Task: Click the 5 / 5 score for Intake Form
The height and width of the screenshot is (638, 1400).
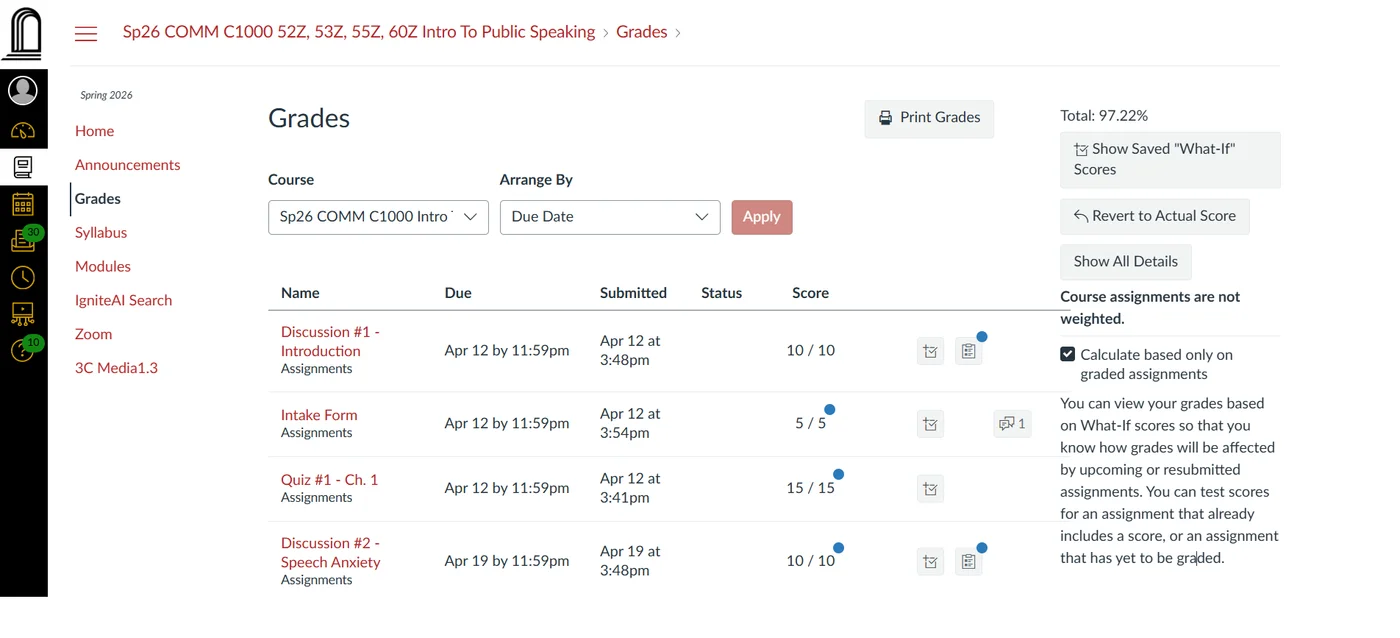Action: click(810, 424)
